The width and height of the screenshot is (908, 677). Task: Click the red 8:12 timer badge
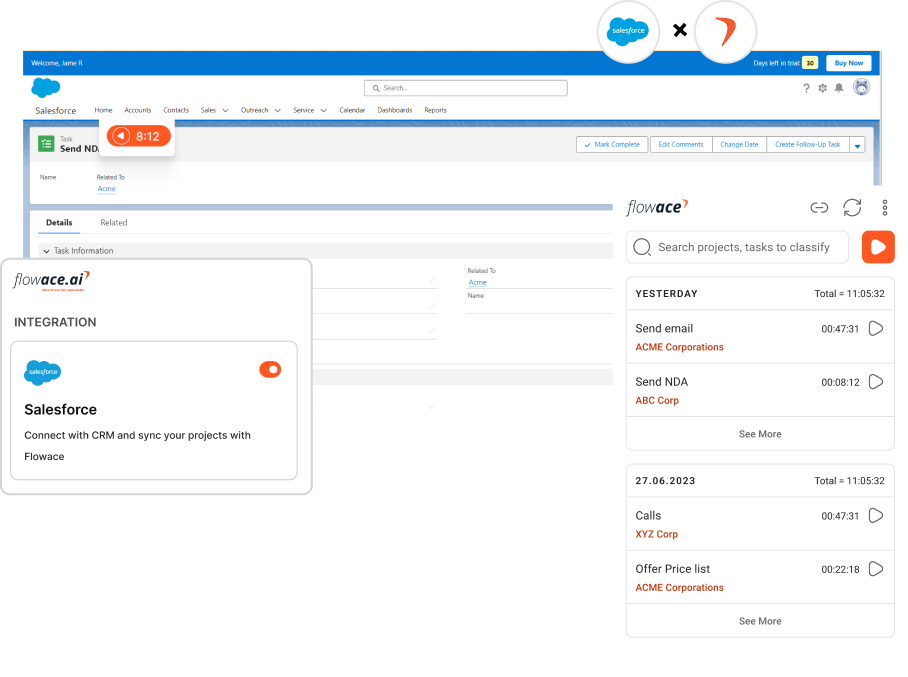(x=137, y=135)
